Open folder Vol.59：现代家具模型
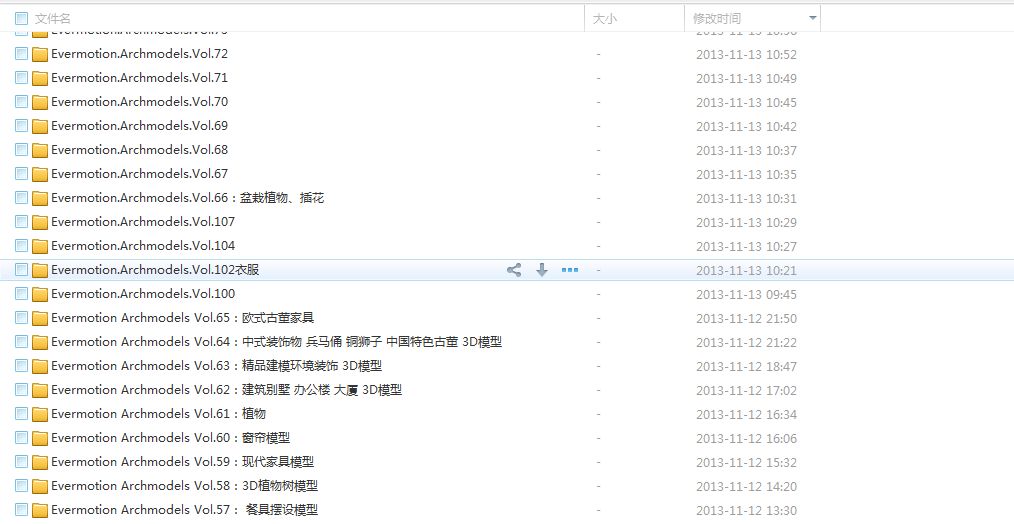1014x524 pixels. tap(183, 461)
